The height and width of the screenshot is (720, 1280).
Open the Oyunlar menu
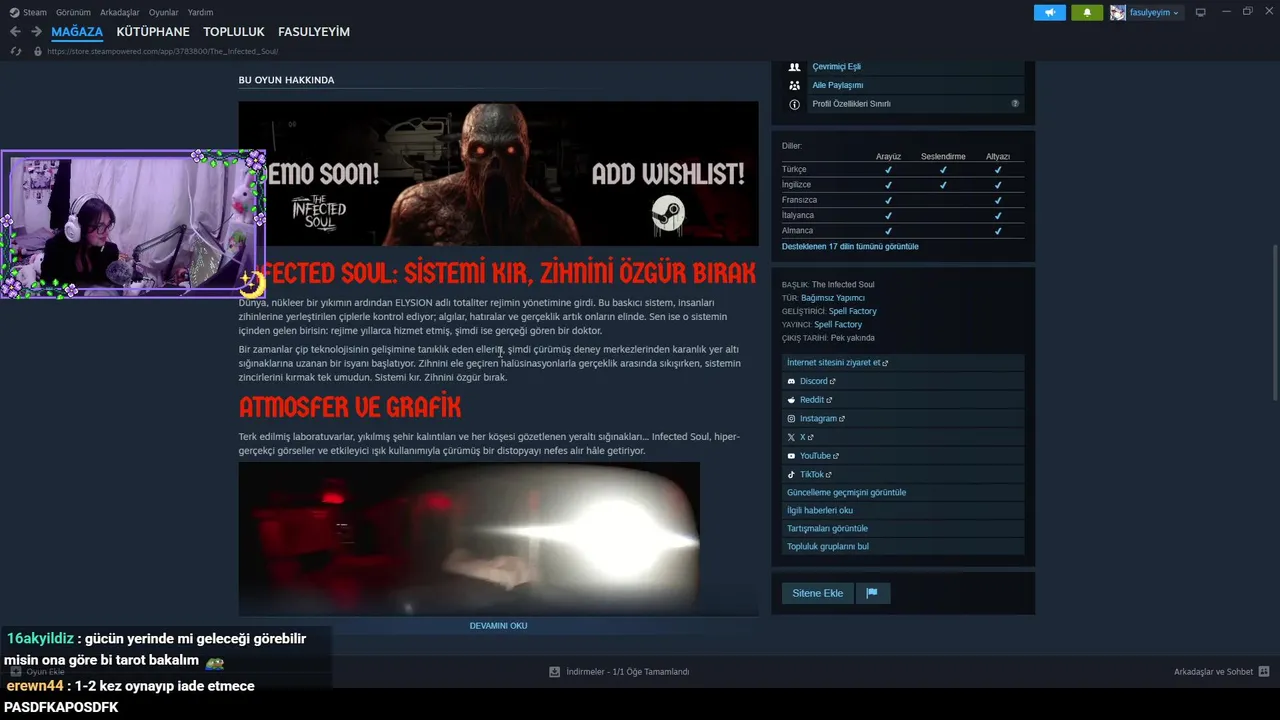163,13
